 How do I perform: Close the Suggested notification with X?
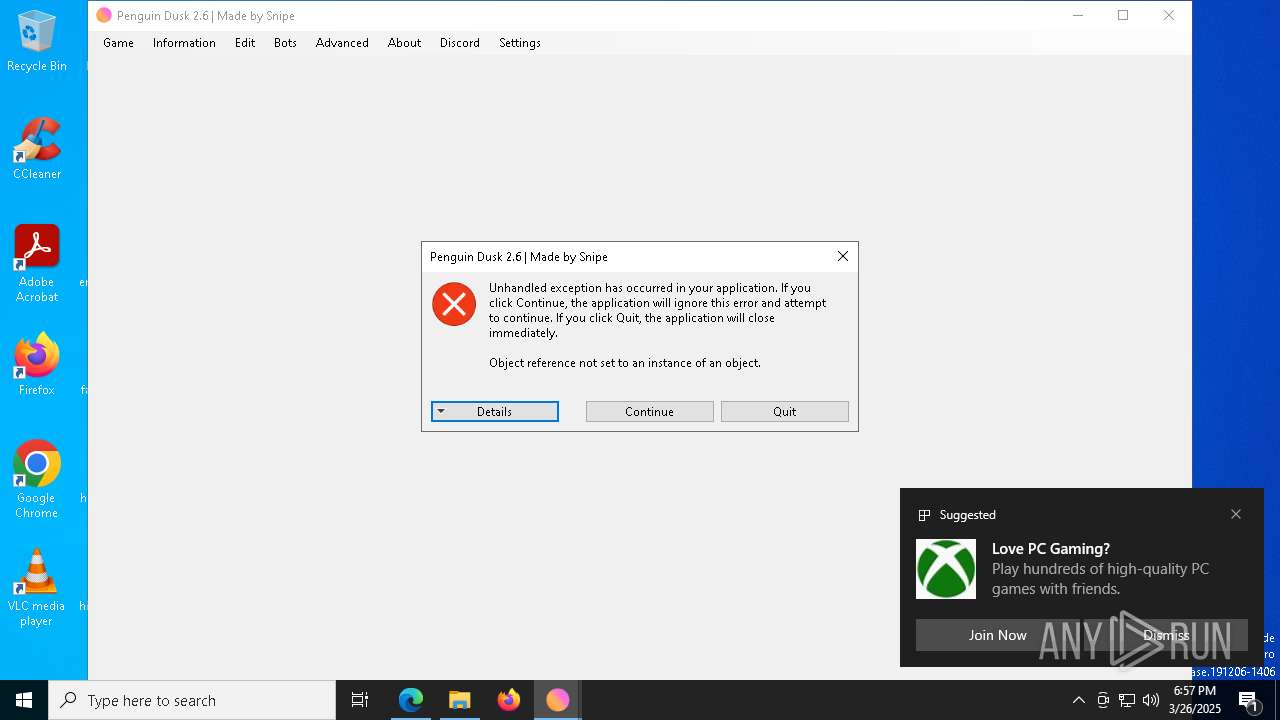coord(1236,514)
